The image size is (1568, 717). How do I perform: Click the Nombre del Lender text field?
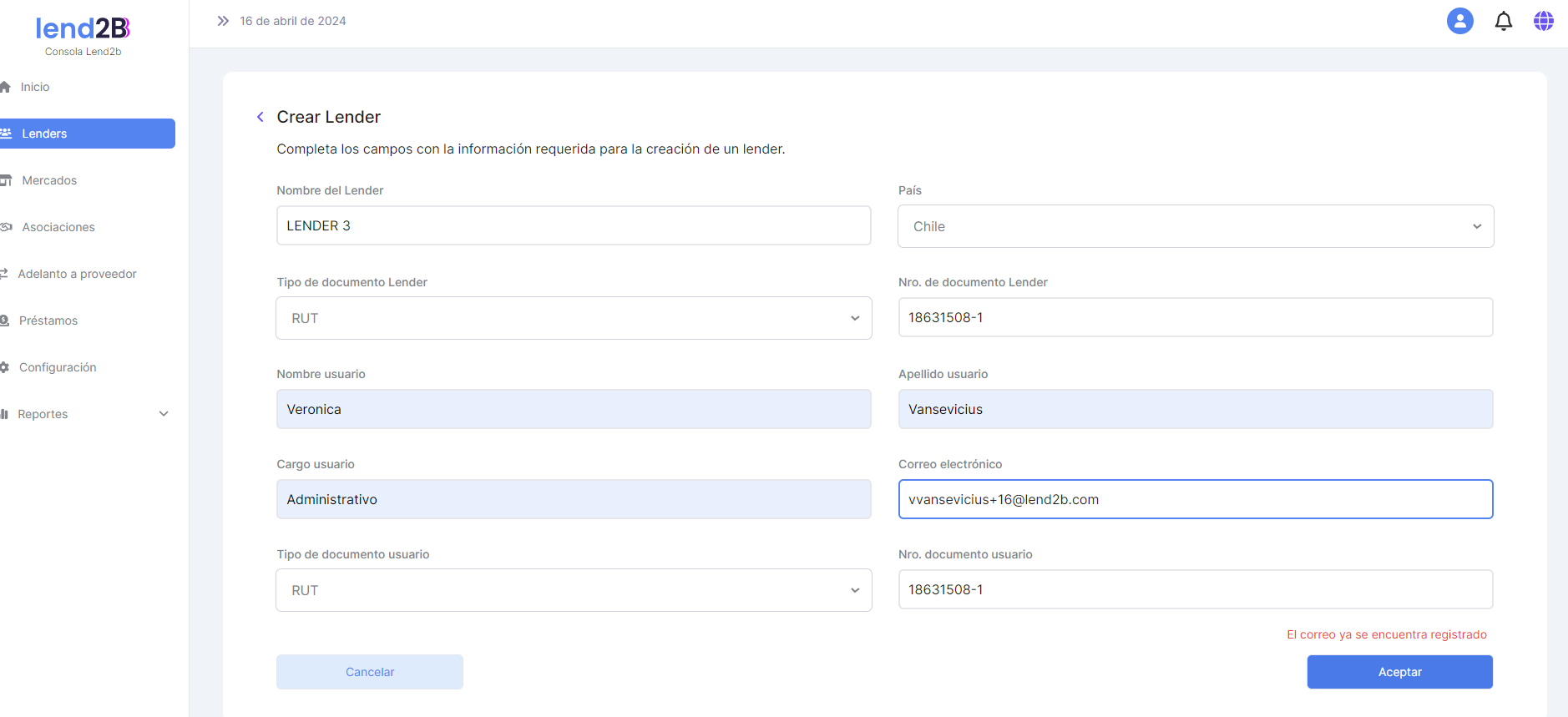pos(574,225)
